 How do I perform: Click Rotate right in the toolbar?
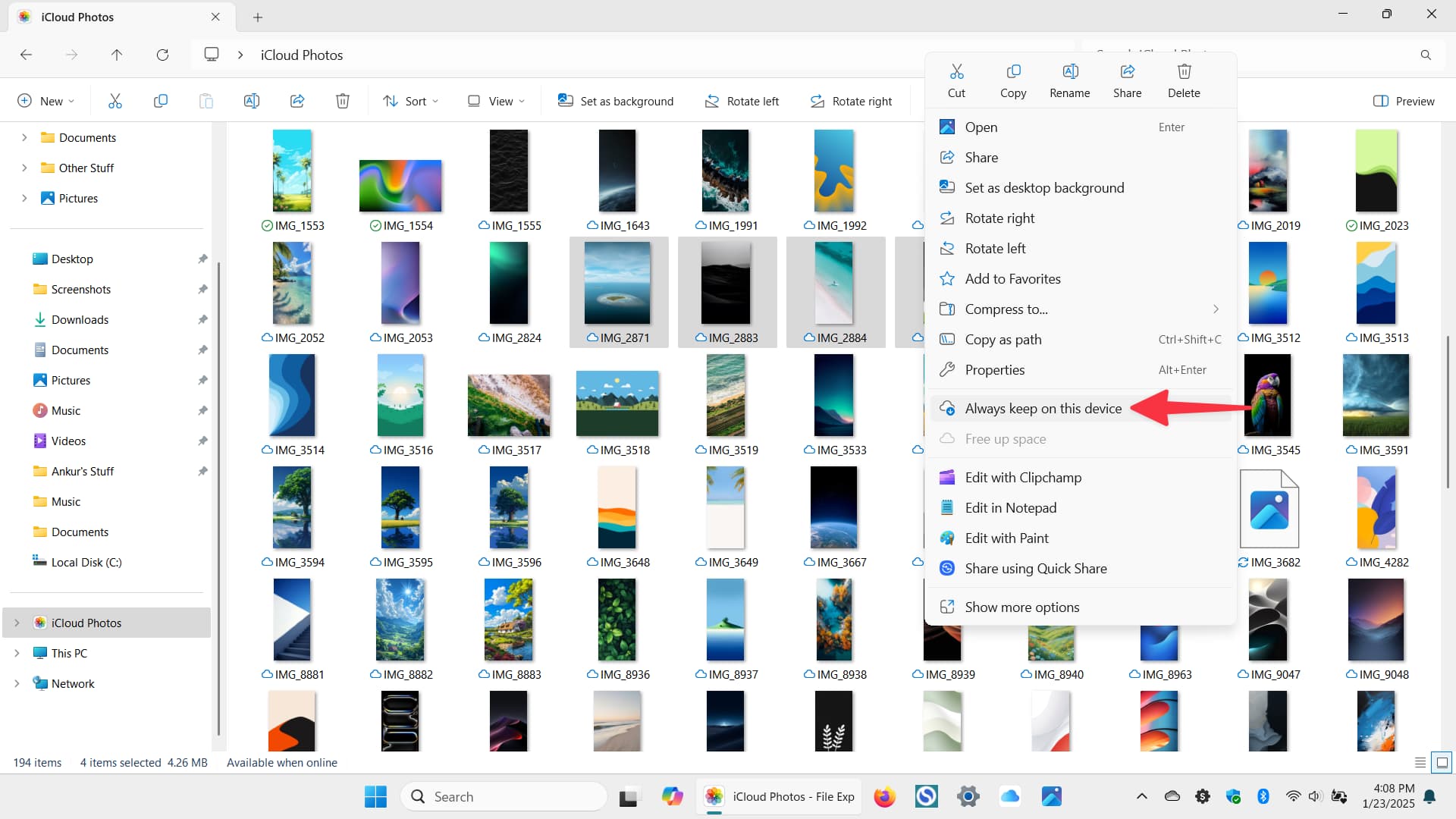click(x=850, y=101)
